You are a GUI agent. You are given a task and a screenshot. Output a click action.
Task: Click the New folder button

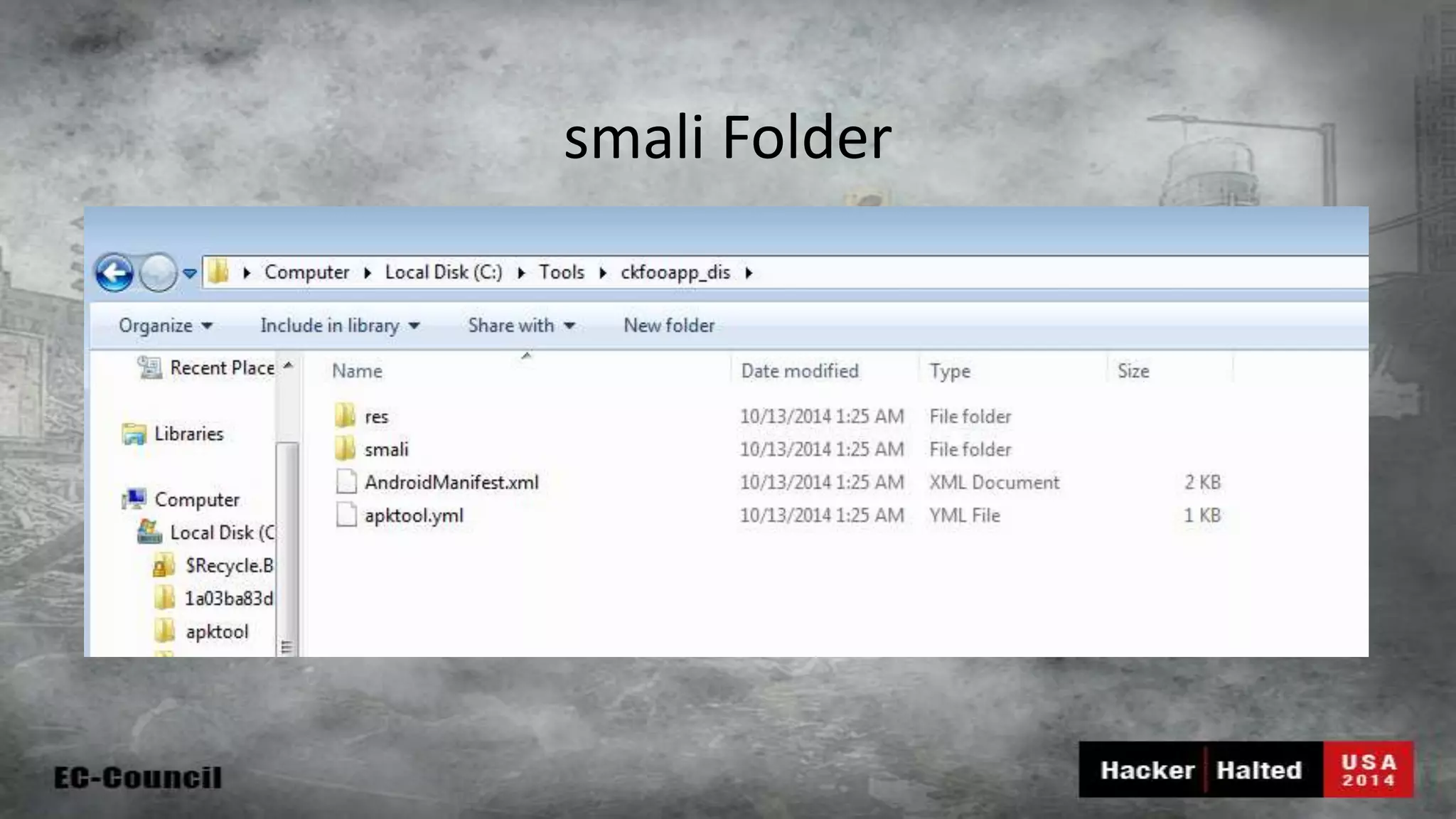pos(669,326)
